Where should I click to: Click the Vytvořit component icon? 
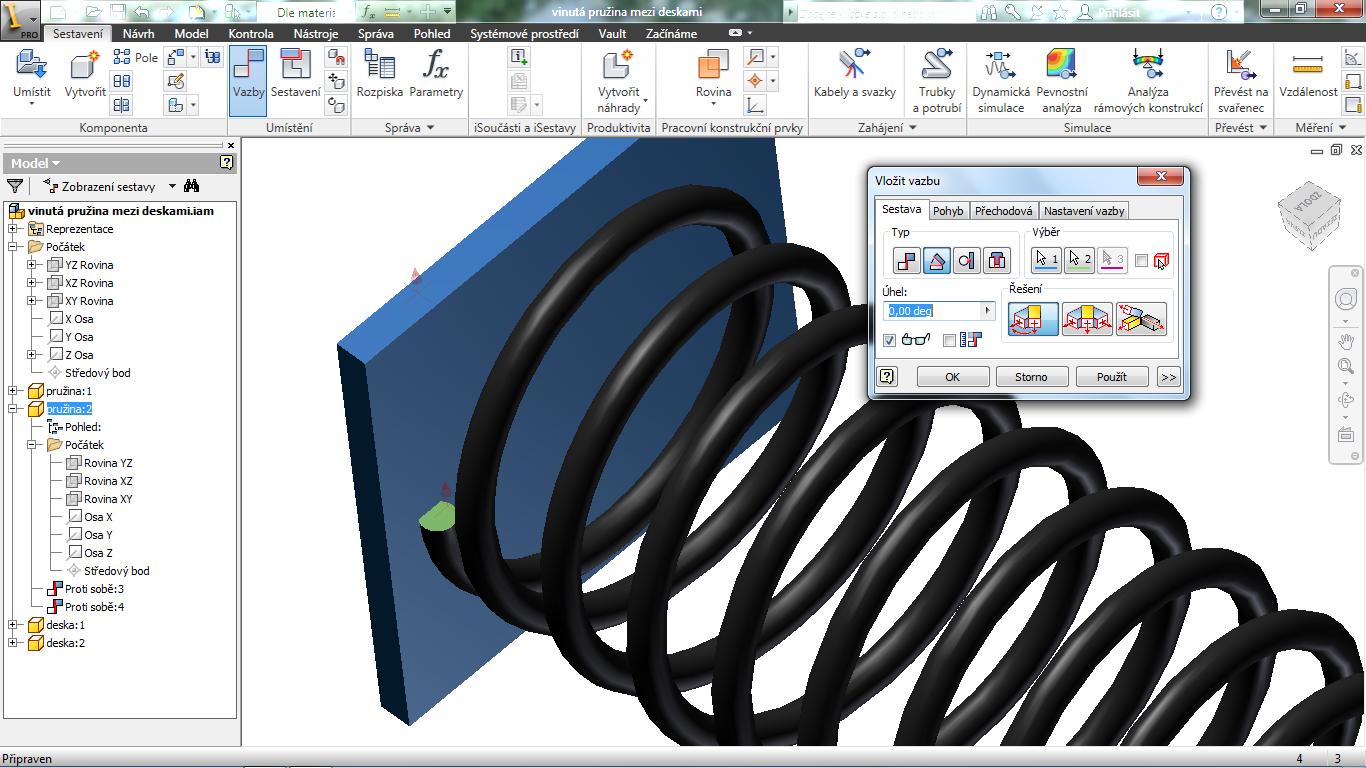click(x=85, y=66)
